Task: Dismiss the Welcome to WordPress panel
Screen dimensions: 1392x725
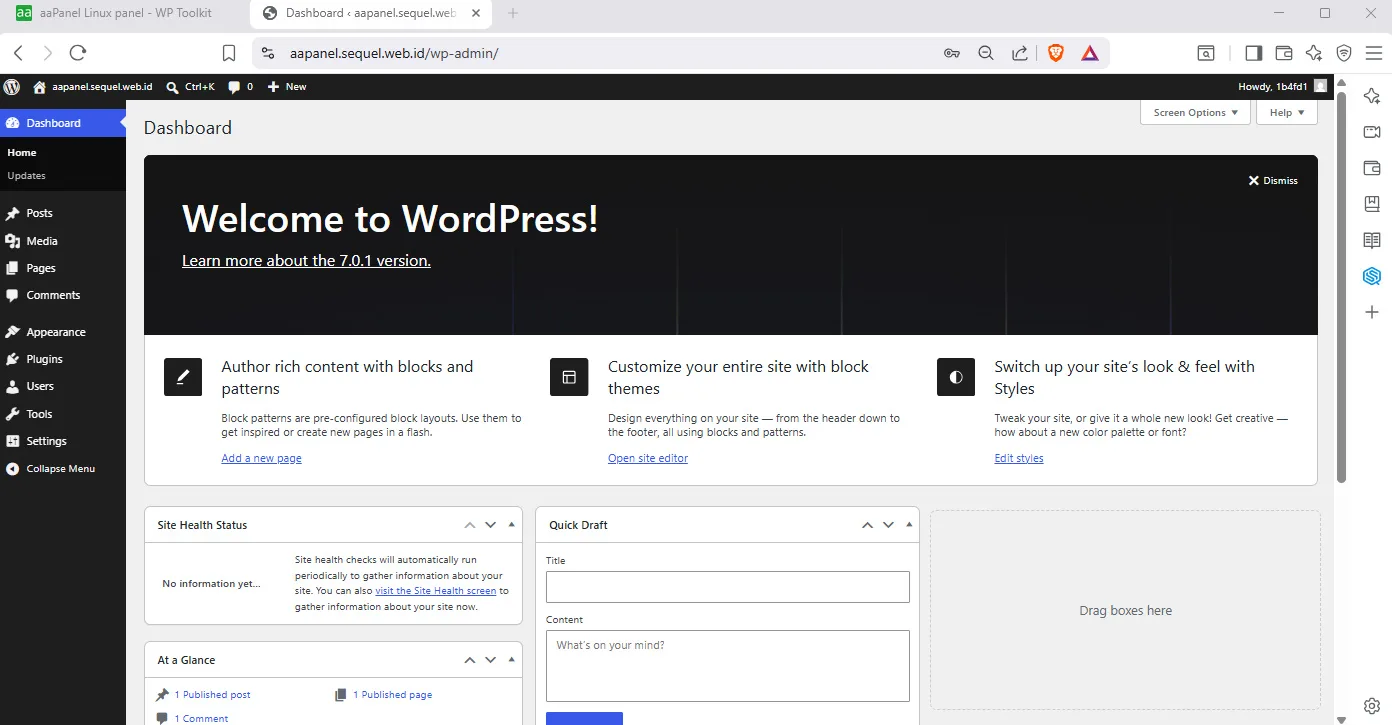Action: click(1273, 181)
